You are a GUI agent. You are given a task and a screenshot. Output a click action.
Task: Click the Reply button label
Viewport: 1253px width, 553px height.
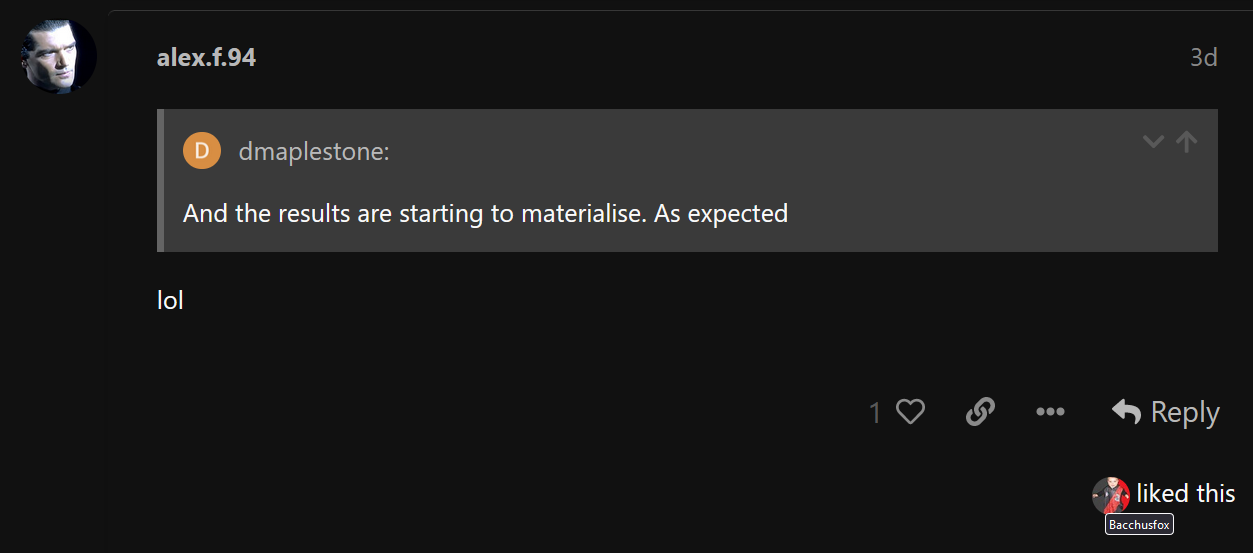coord(1185,412)
